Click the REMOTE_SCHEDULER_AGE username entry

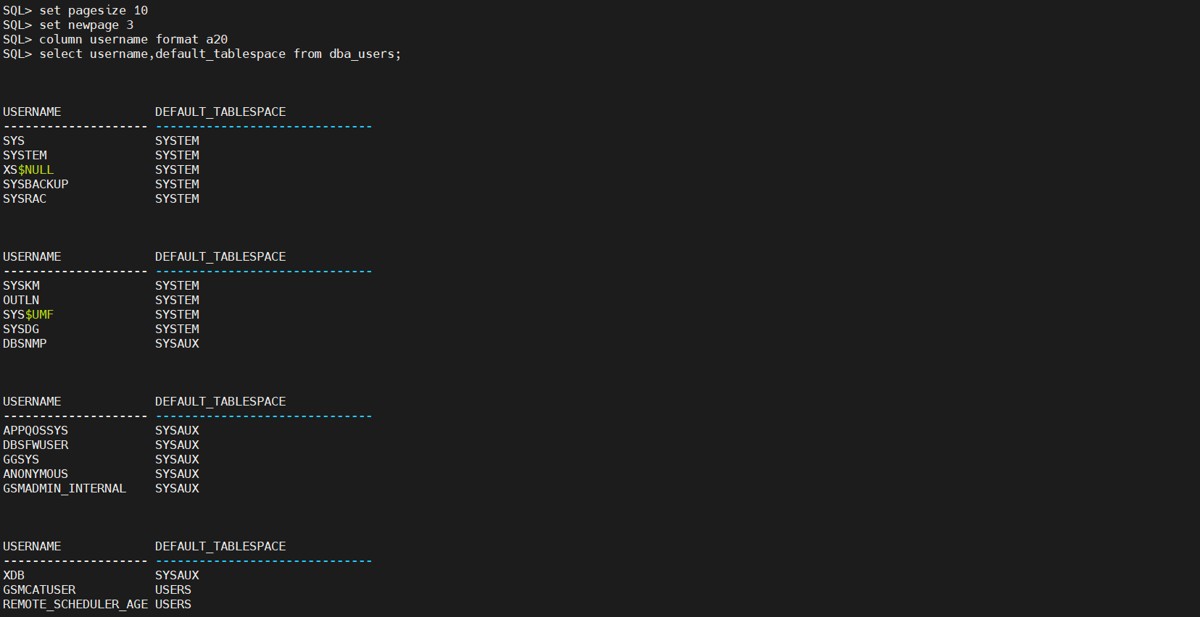pyautogui.click(x=75, y=604)
